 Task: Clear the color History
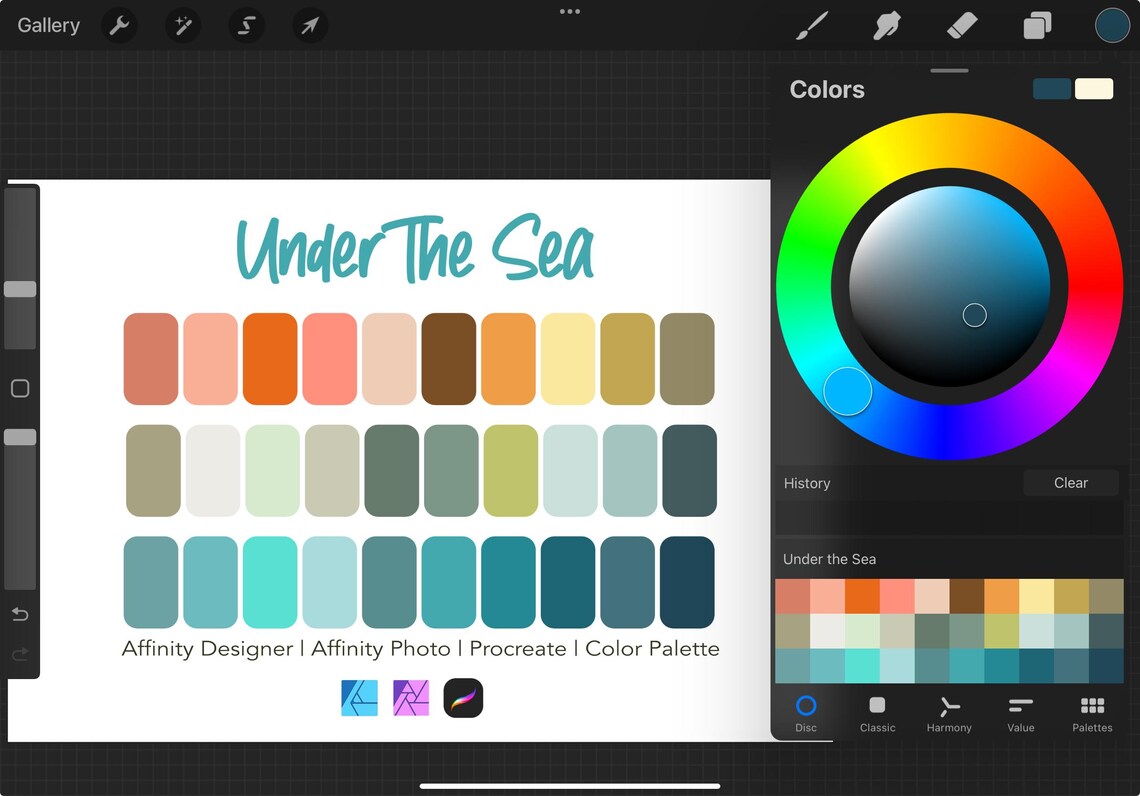tap(1071, 483)
